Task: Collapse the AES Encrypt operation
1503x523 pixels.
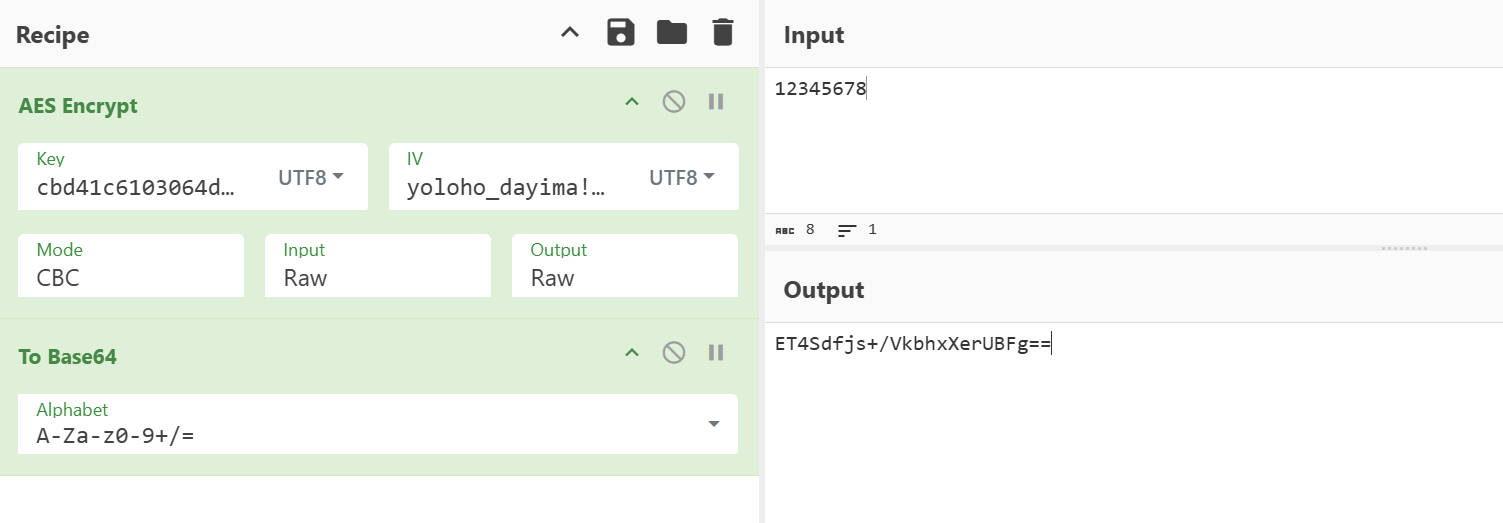Action: (632, 101)
